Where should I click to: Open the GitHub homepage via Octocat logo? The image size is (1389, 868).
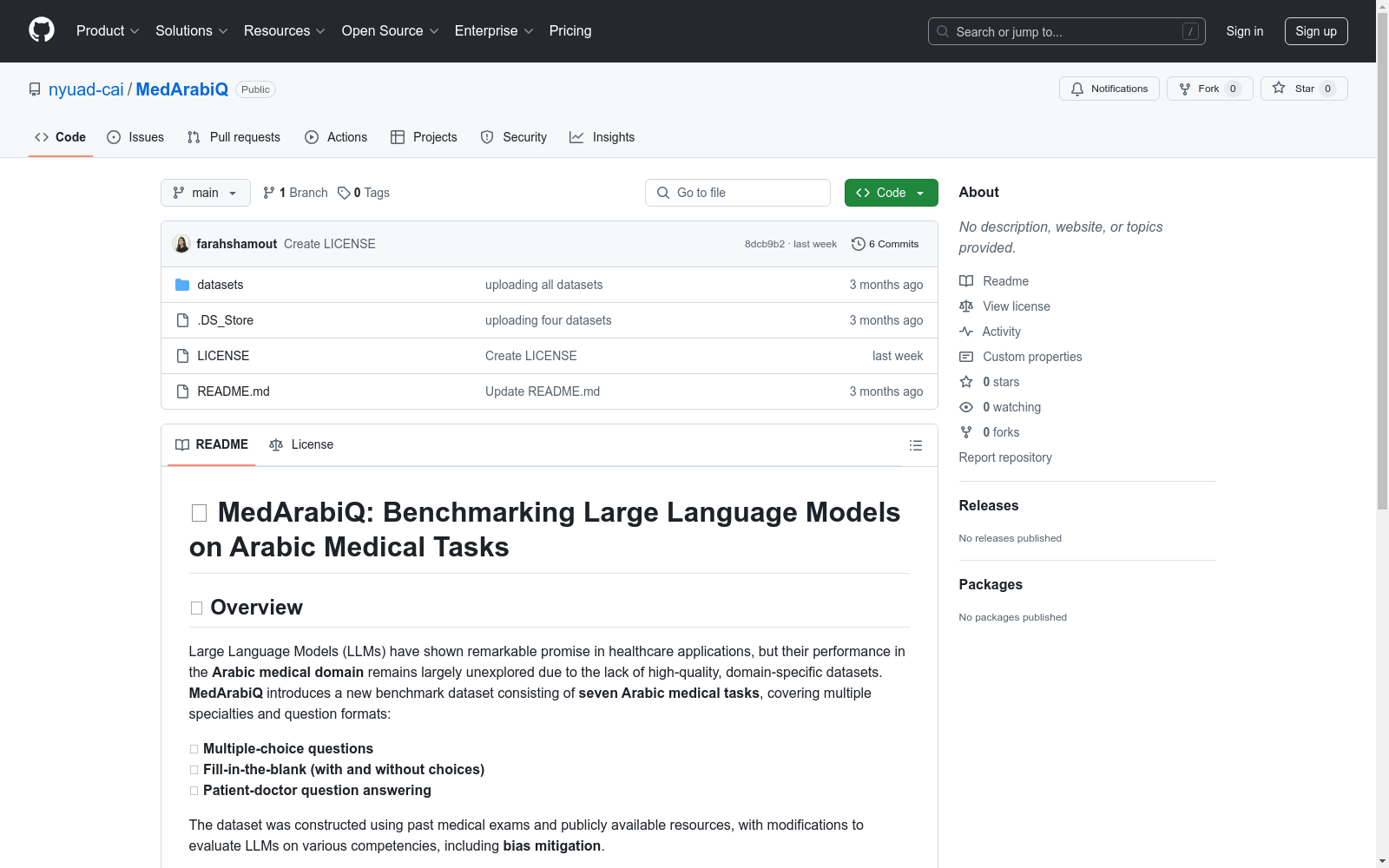(42, 30)
